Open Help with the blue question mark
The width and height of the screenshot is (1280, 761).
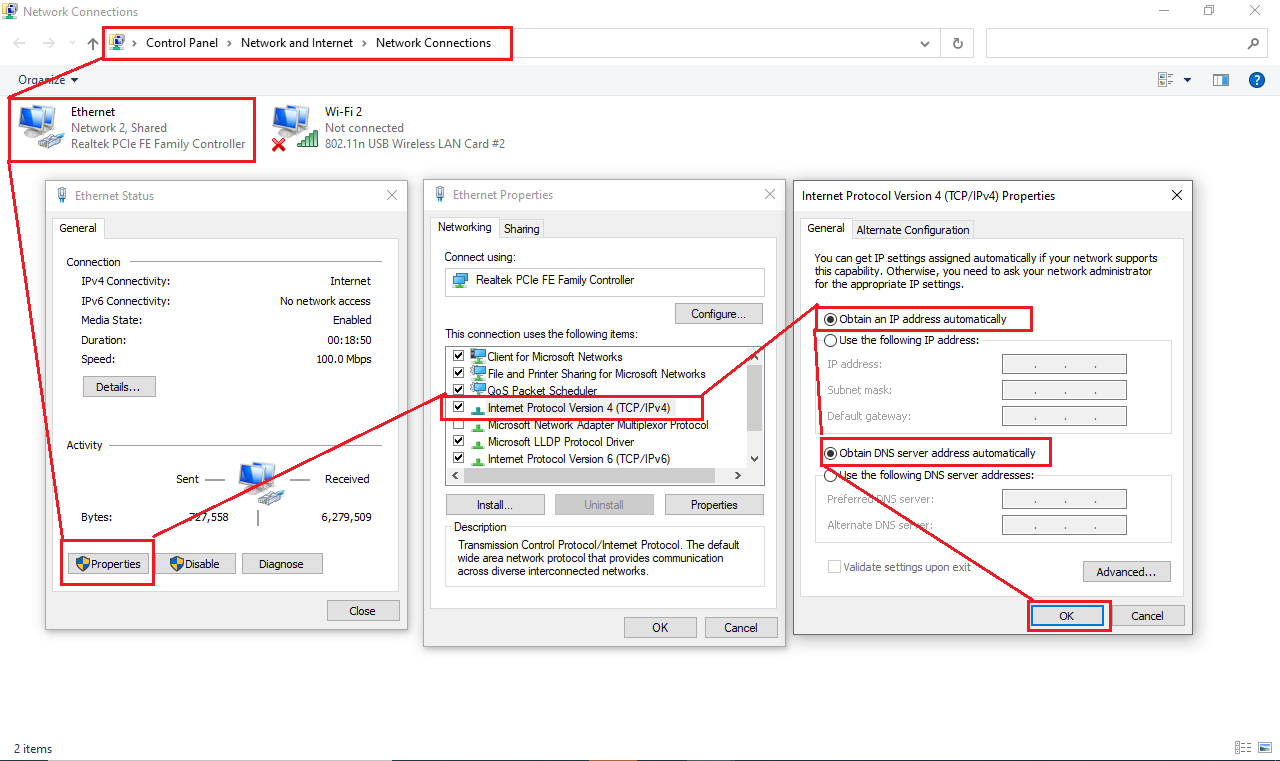tap(1257, 80)
